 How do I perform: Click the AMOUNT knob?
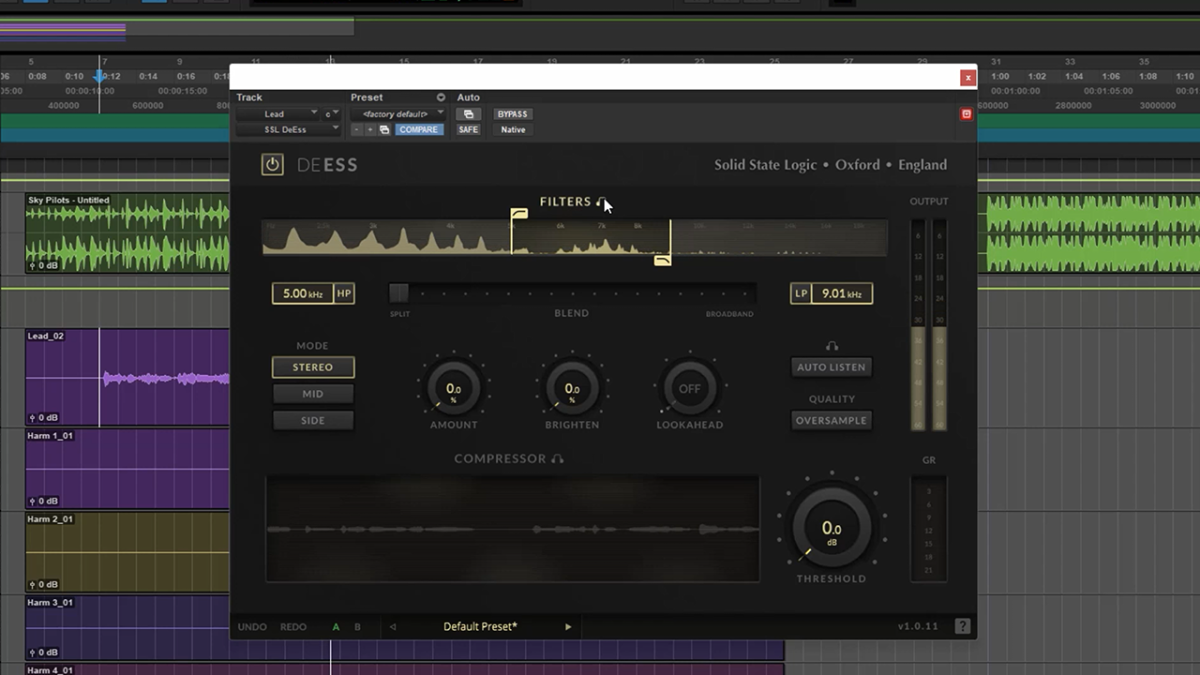454,389
